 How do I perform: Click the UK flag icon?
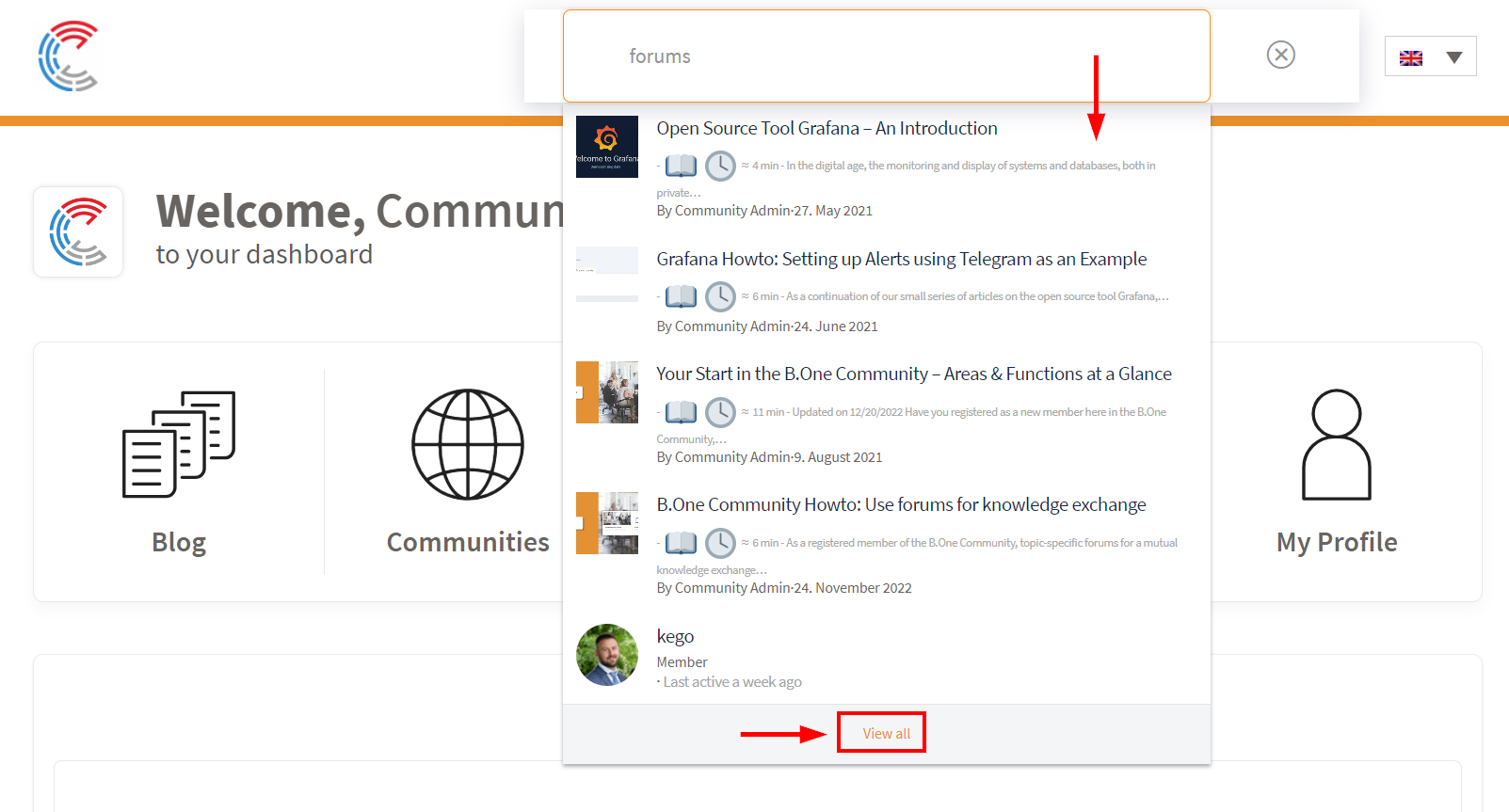[1410, 57]
